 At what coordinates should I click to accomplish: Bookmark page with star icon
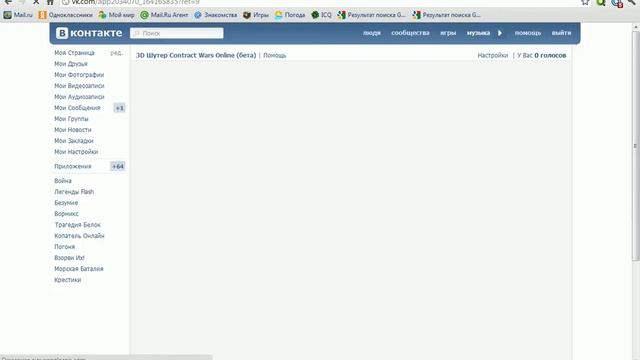[x=585, y=2]
